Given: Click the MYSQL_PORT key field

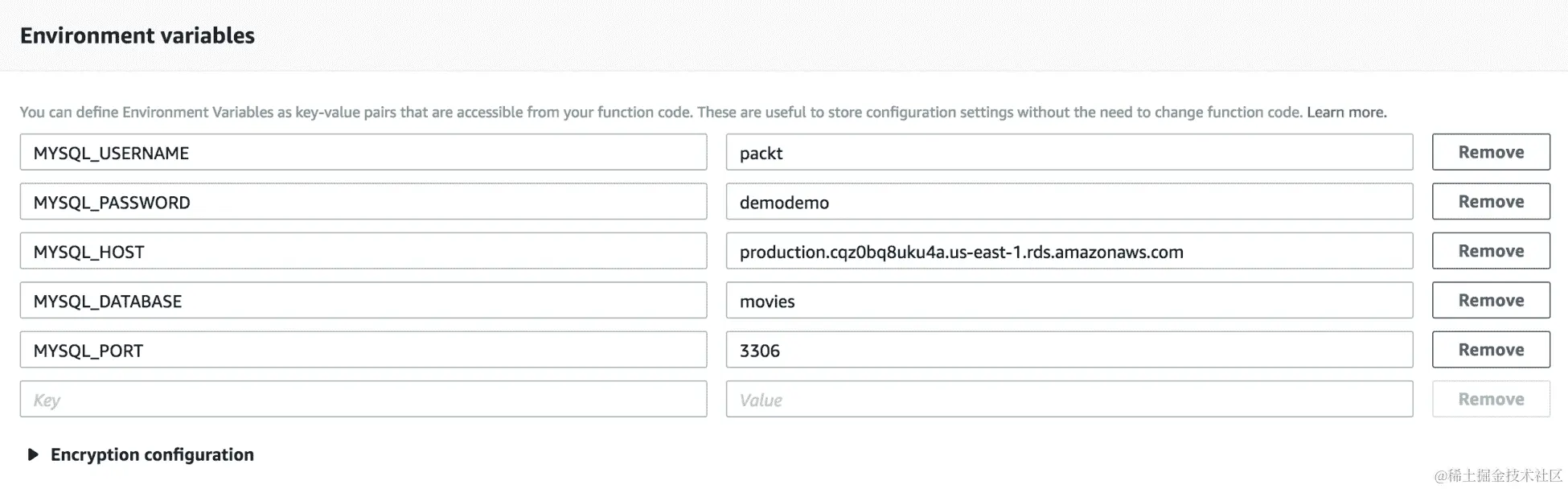Looking at the screenshot, I should pyautogui.click(x=363, y=350).
